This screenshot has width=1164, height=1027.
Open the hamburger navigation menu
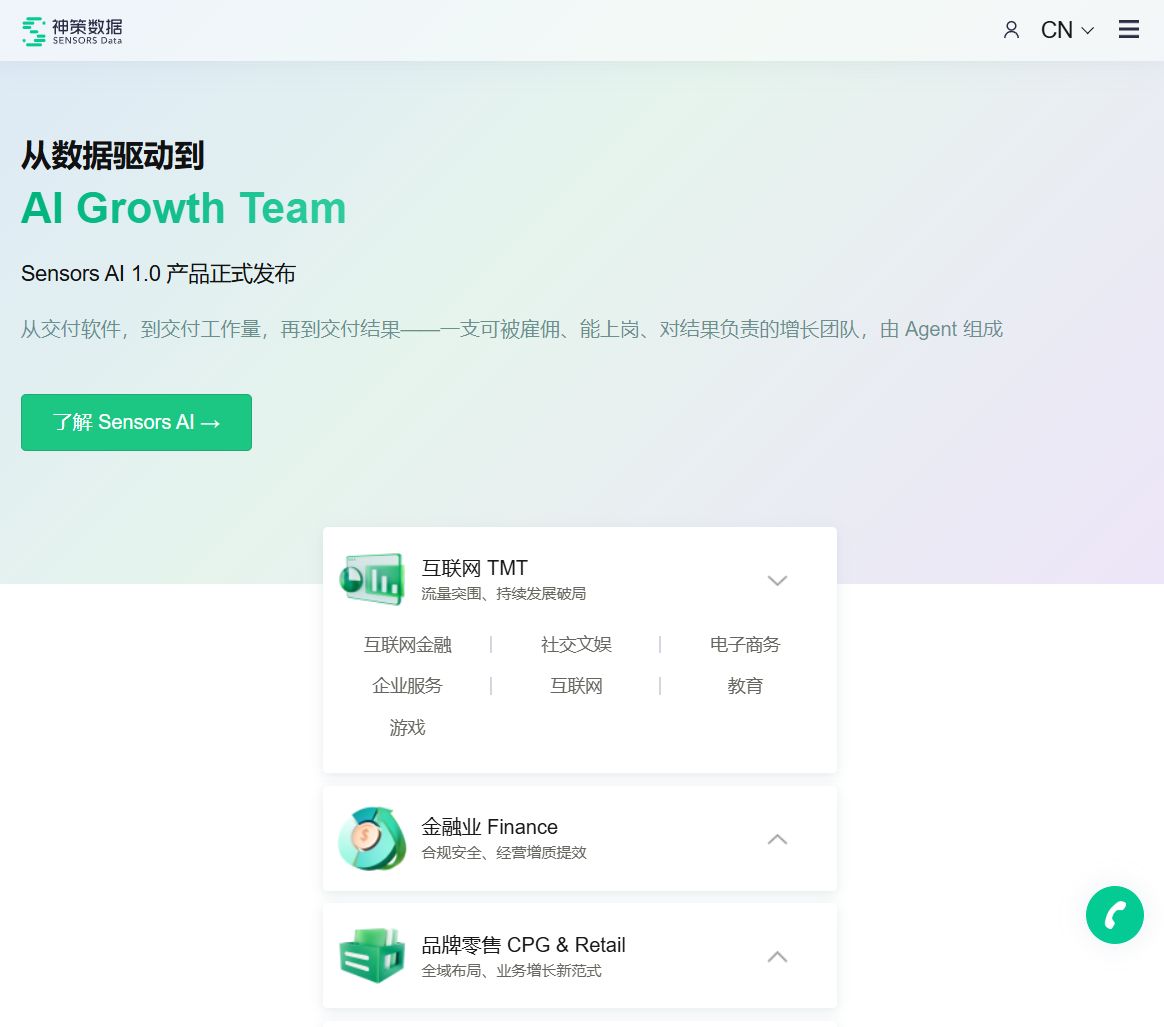(x=1128, y=29)
